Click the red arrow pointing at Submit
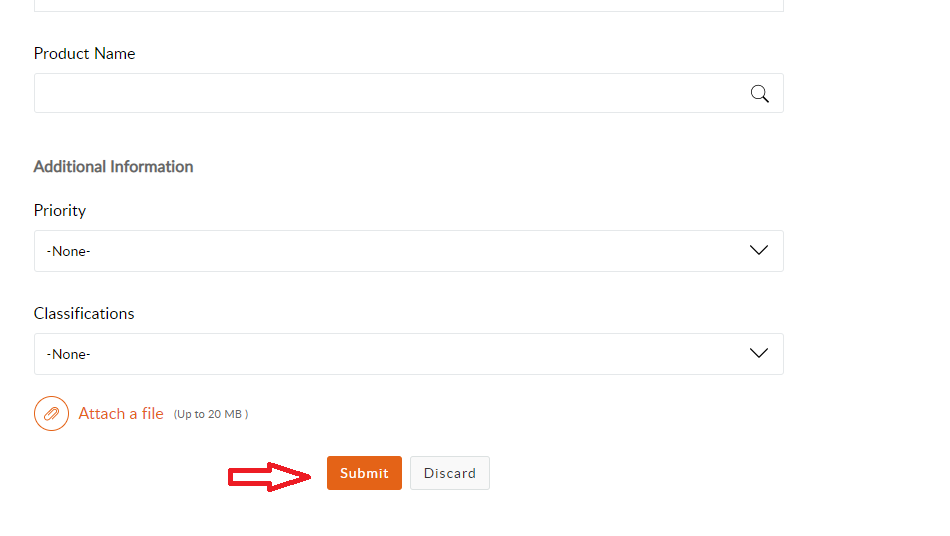This screenshot has height=536, width=950. (270, 477)
